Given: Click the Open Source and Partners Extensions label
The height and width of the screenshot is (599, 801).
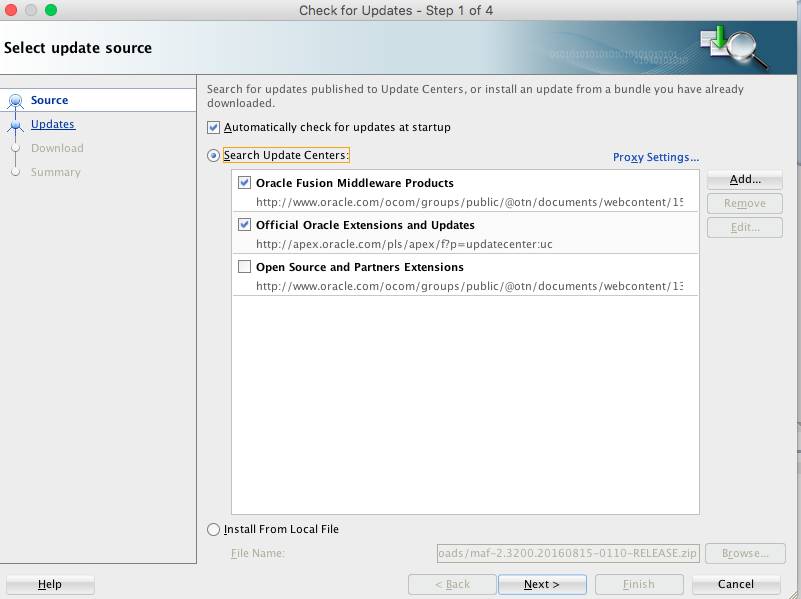Looking at the screenshot, I should point(360,267).
